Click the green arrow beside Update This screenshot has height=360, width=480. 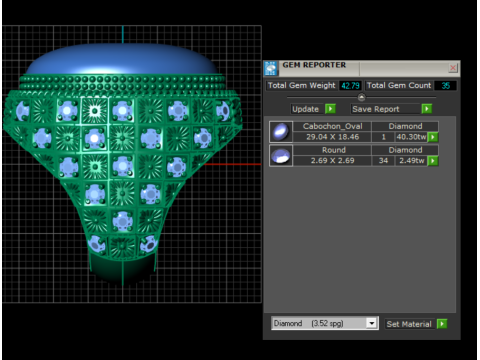pos(330,109)
